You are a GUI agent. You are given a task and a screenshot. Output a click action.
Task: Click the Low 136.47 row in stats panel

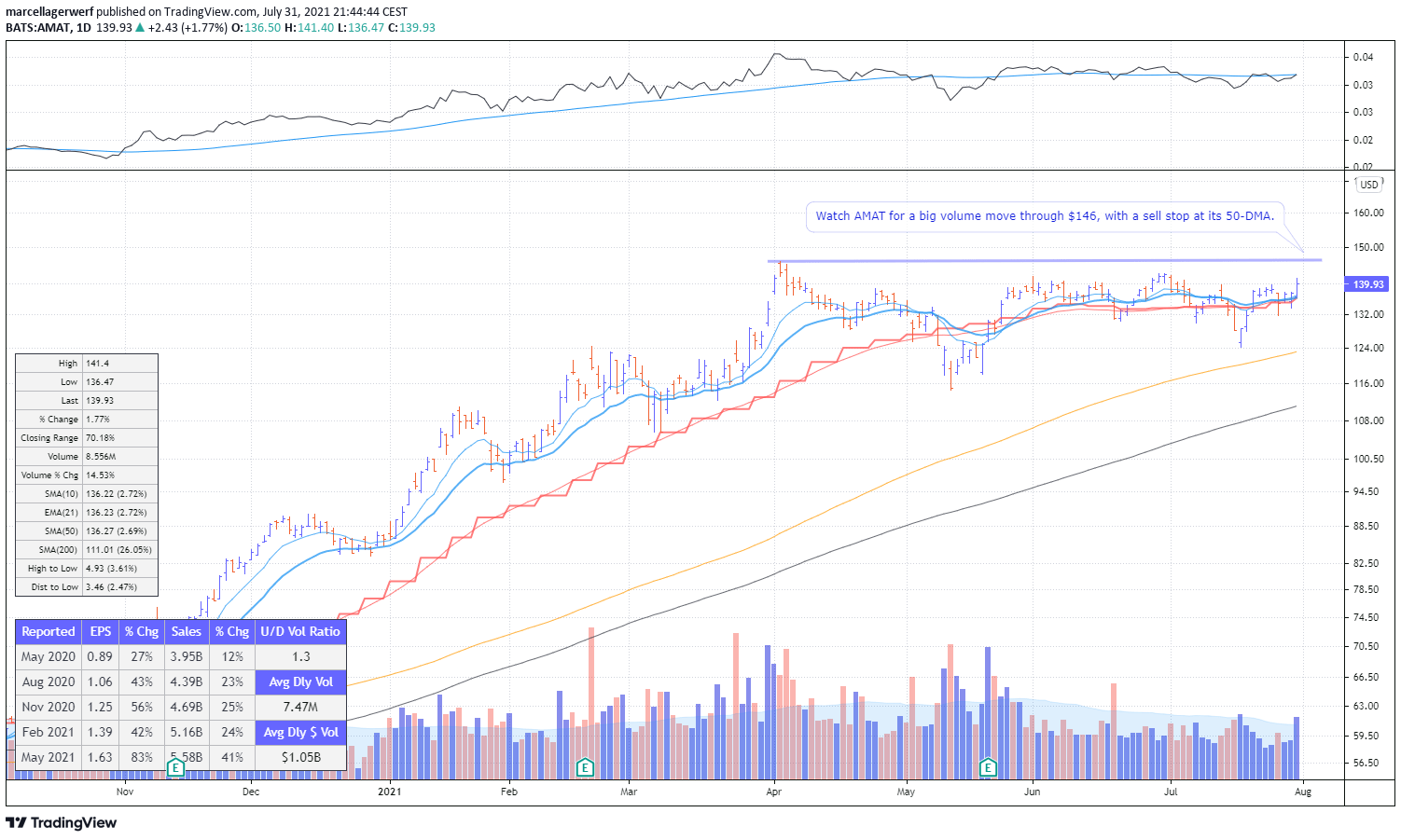(x=87, y=382)
